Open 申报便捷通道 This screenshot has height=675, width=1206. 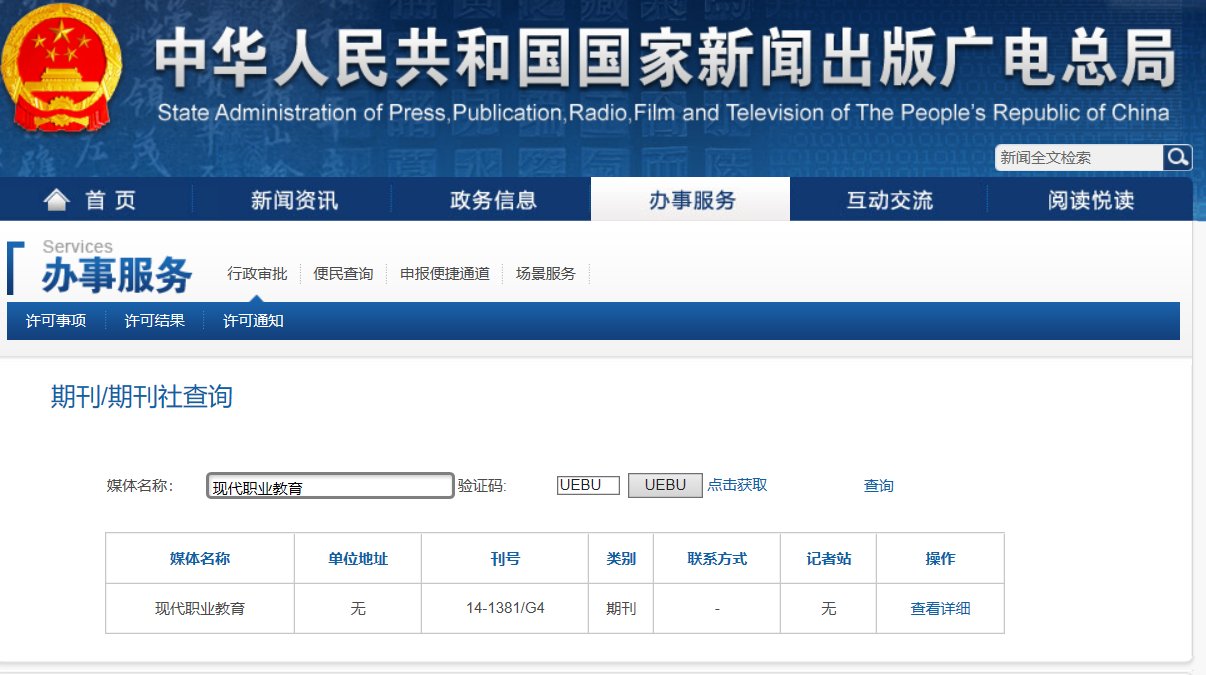[445, 272]
